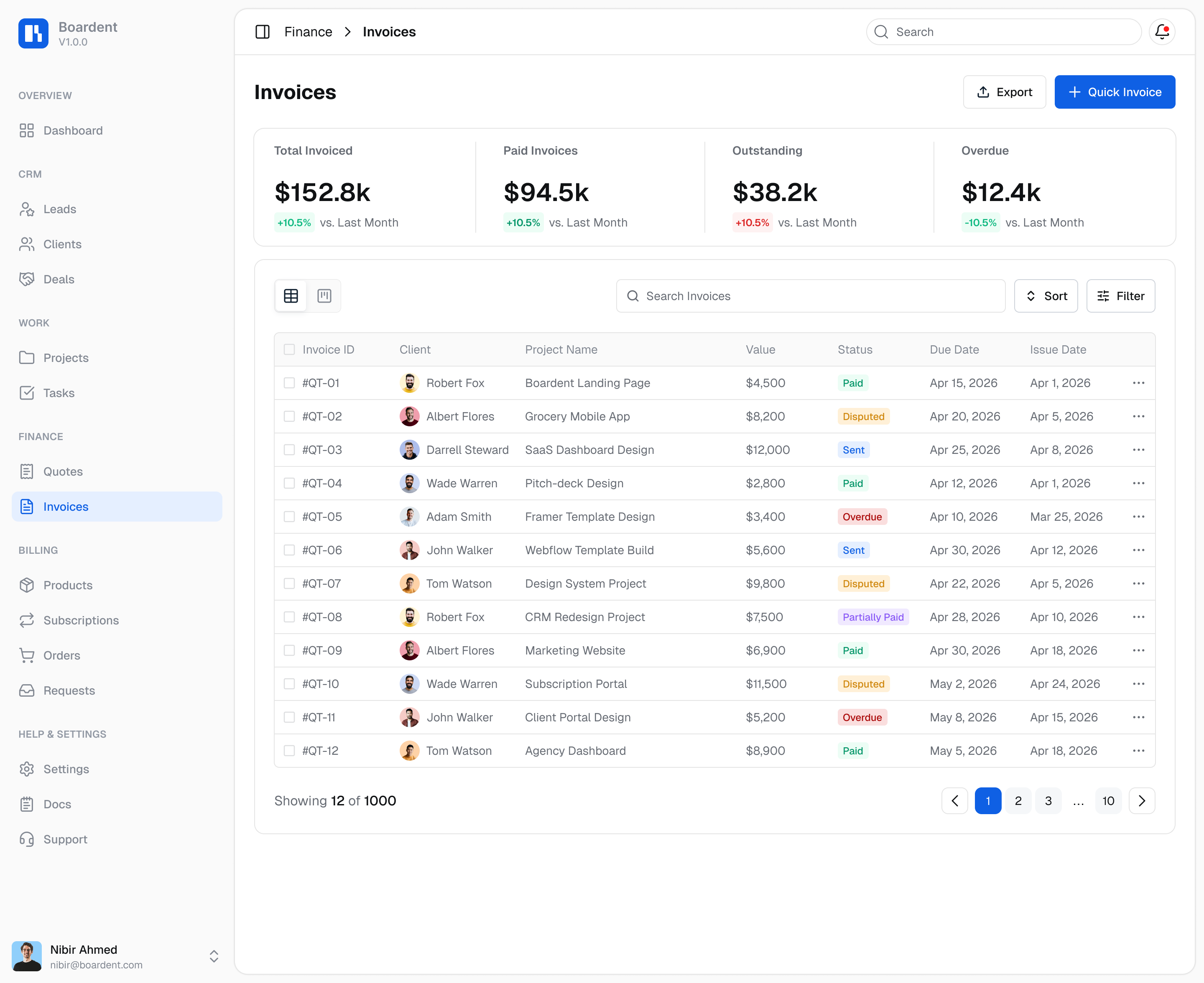The image size is (1204, 983).
Task: Open the notifications bell
Action: pyautogui.click(x=1162, y=32)
